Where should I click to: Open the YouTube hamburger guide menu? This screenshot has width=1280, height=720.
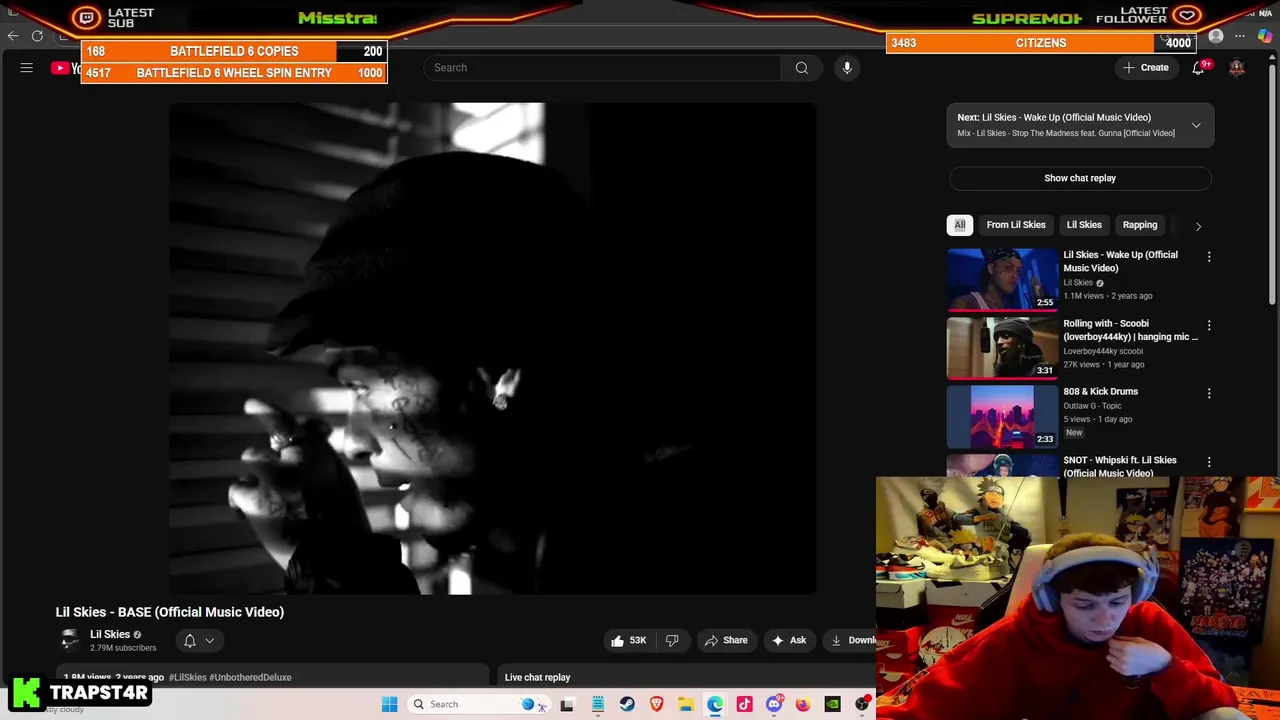point(27,68)
